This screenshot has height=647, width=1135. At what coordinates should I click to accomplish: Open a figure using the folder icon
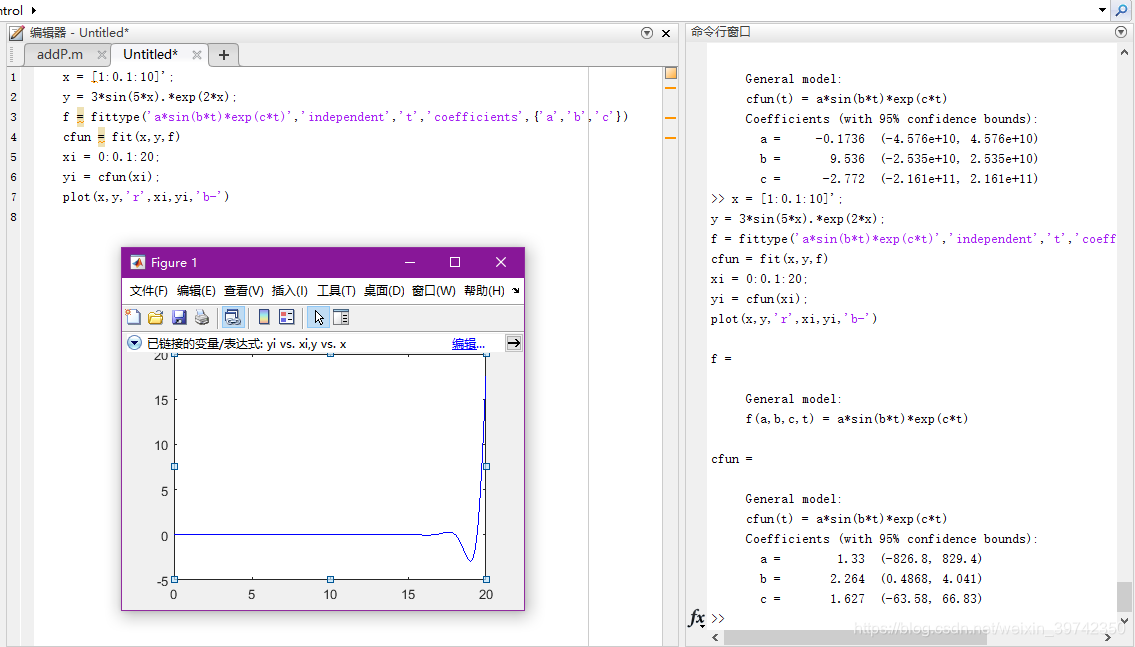[x=155, y=316]
